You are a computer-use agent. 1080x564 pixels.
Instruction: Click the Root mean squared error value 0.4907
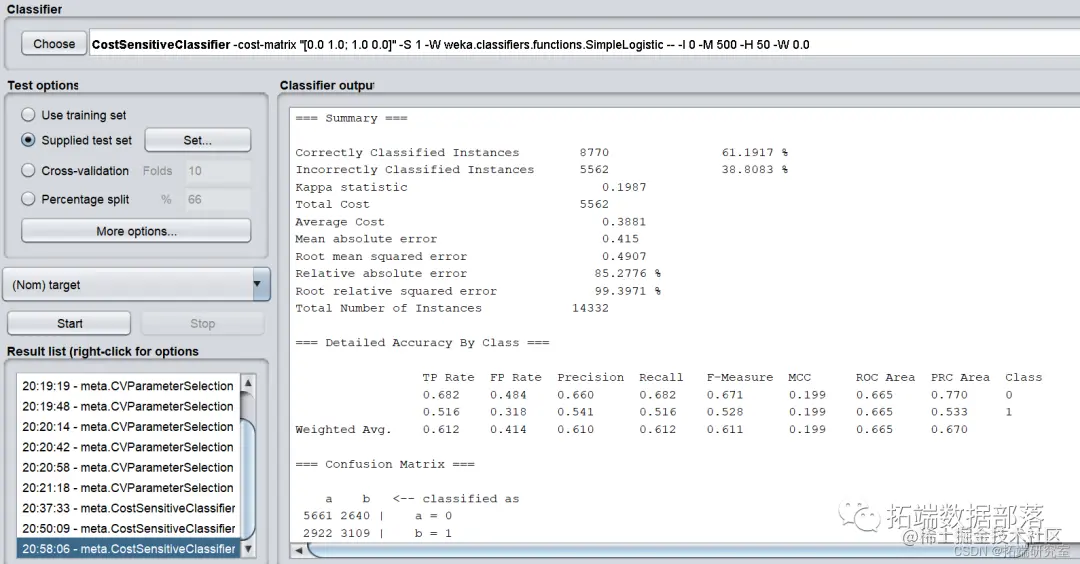624,256
